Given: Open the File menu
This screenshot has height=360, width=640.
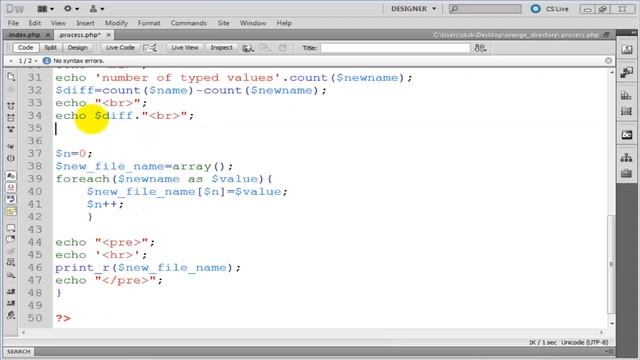Looking at the screenshot, I should [13, 23].
